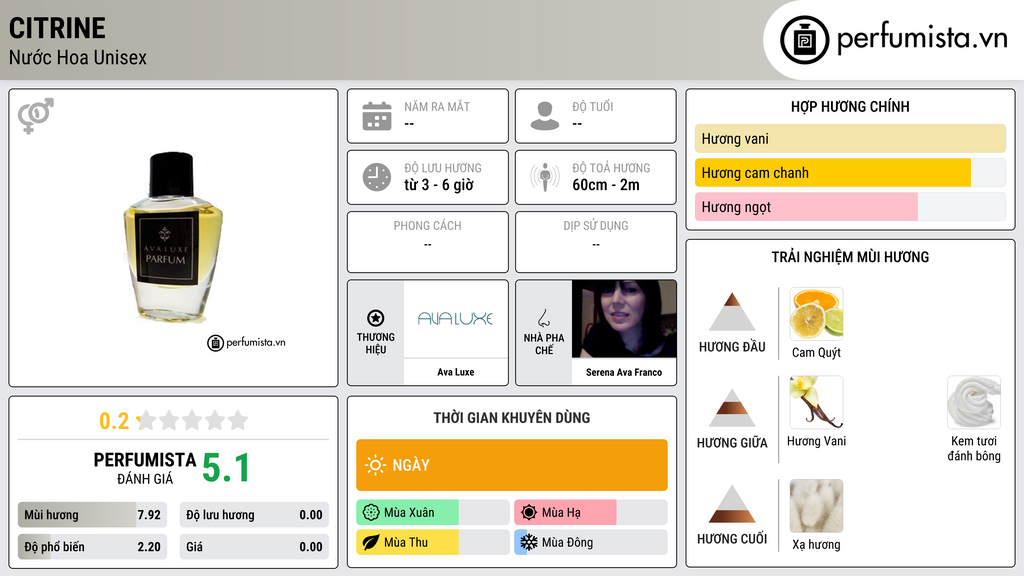
Task: Open the Cam Quýt citrus note image
Action: [x=816, y=314]
